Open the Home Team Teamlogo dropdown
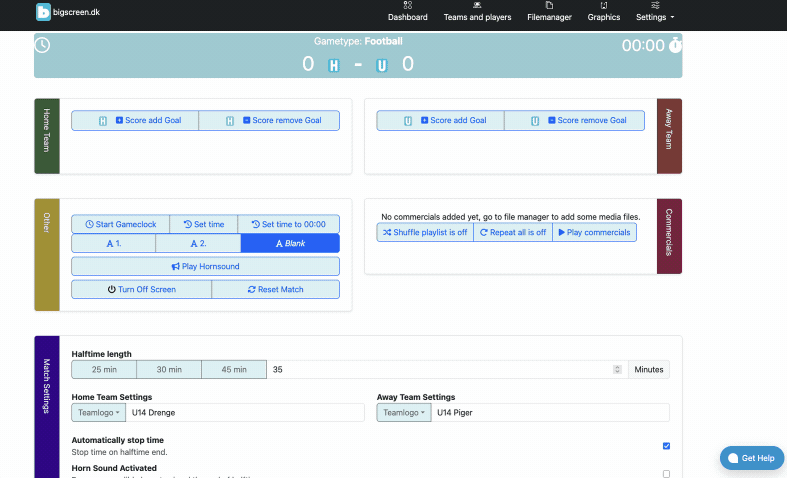Viewport: 787px width, 478px height. pos(98,412)
